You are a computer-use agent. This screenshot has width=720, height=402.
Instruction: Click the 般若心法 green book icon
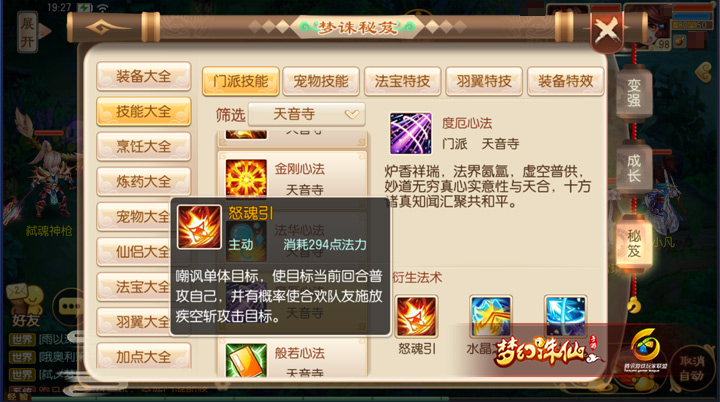pyautogui.click(x=246, y=360)
